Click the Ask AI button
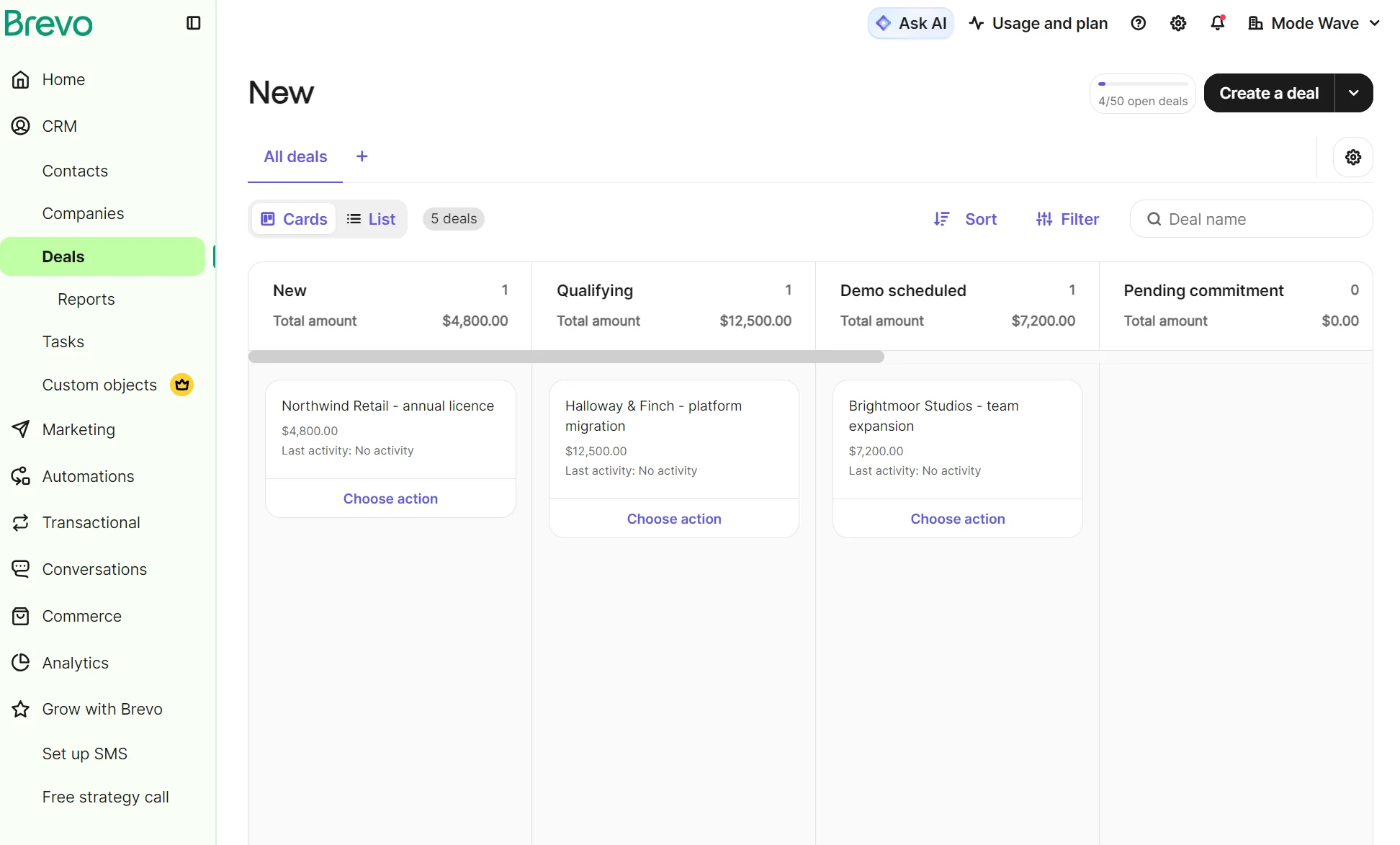The image size is (1400, 845). coord(911,23)
